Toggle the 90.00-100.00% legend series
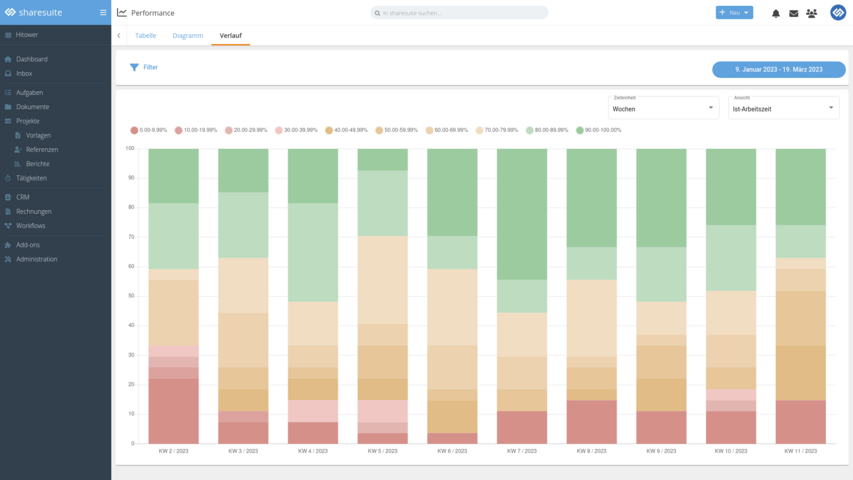 pos(598,130)
